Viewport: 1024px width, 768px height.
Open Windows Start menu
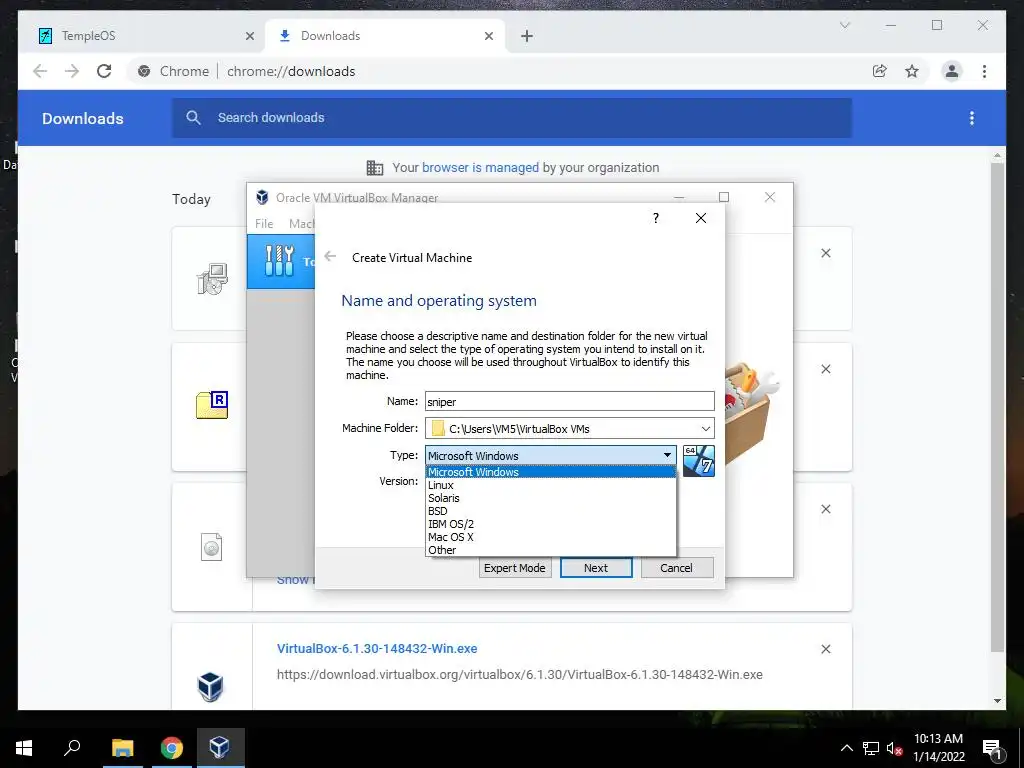24,748
